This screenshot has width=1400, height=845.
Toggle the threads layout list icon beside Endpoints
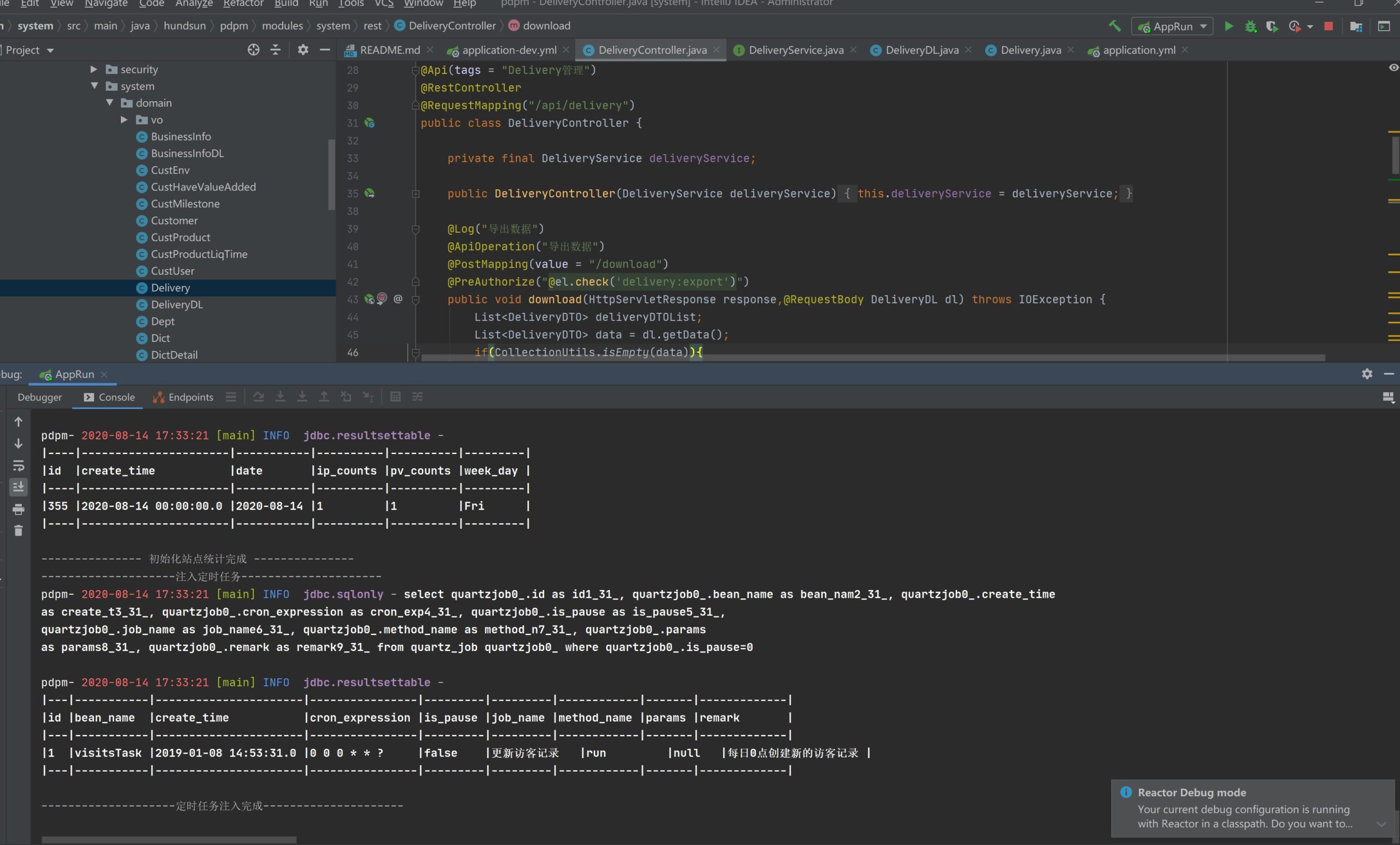[x=231, y=397]
